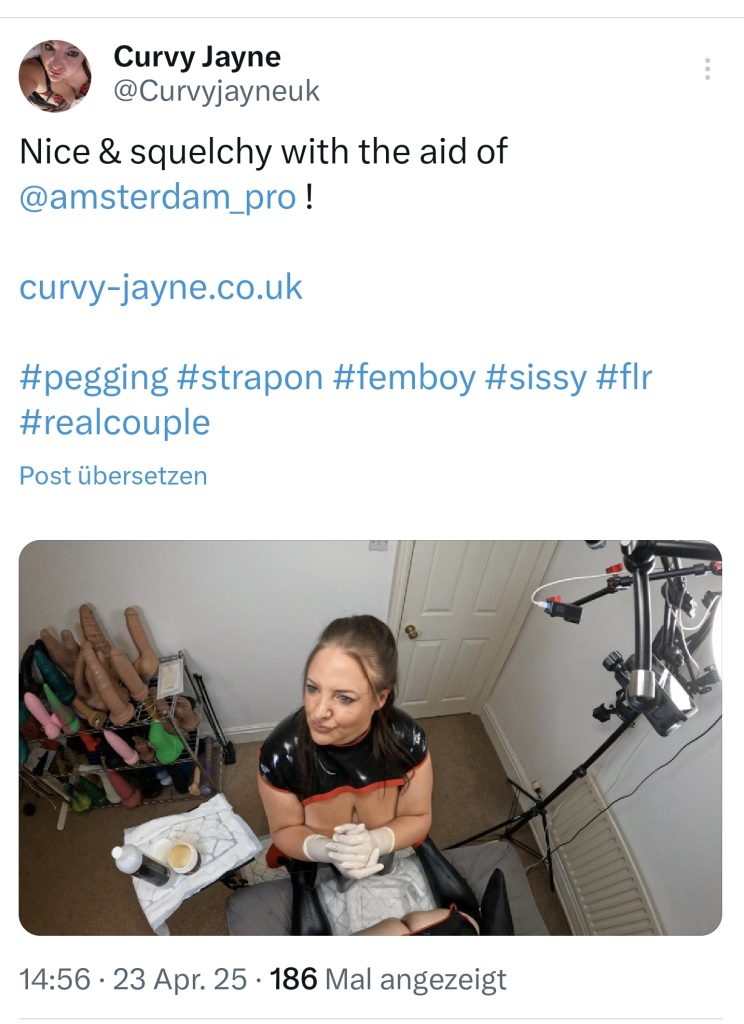Click "Post übersetzen" to translate

[113, 475]
